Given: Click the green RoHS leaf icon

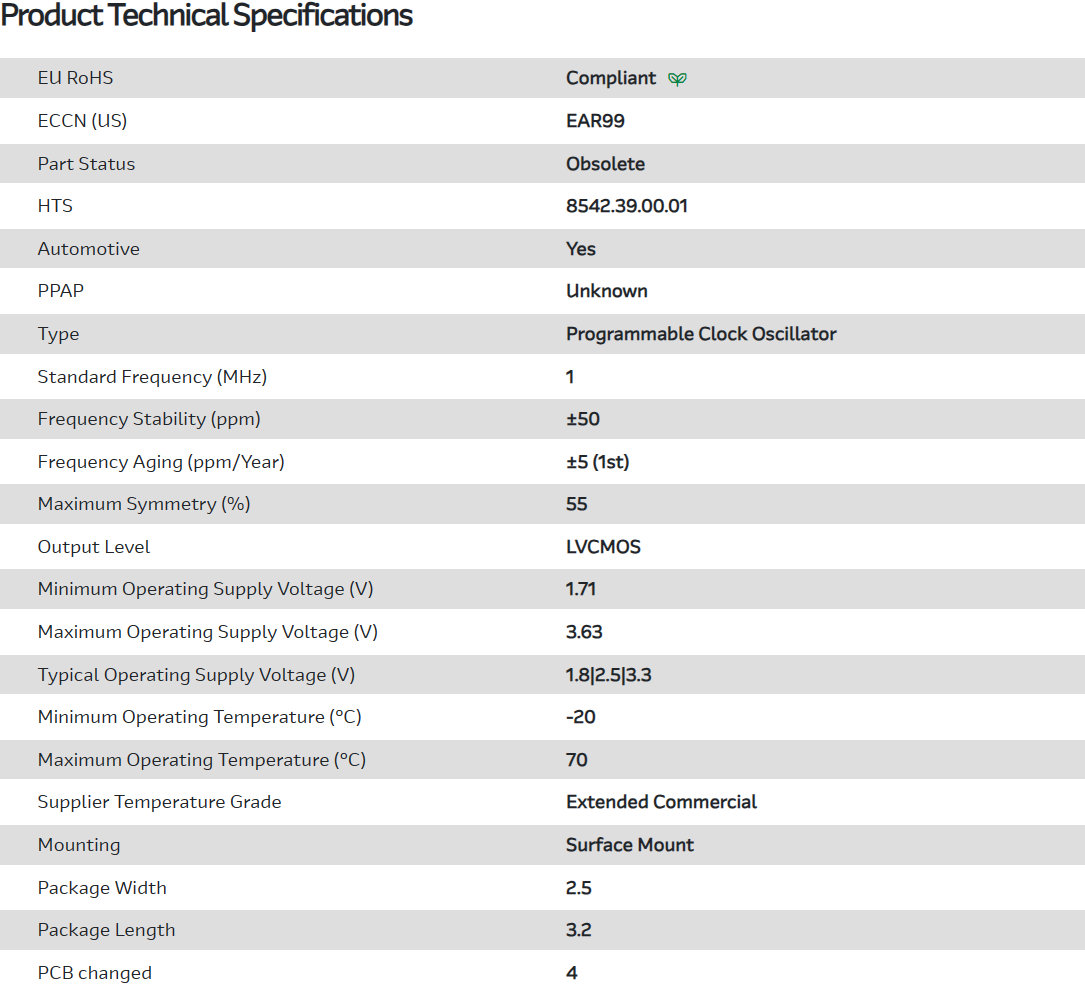Looking at the screenshot, I should [677, 79].
